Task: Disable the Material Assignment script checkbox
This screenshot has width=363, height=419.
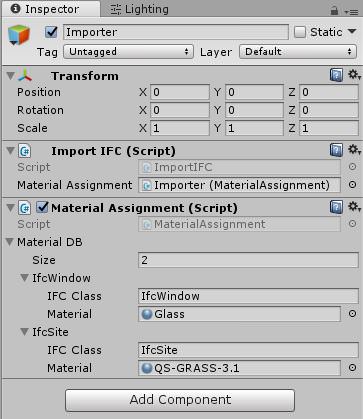Action: [x=42, y=207]
